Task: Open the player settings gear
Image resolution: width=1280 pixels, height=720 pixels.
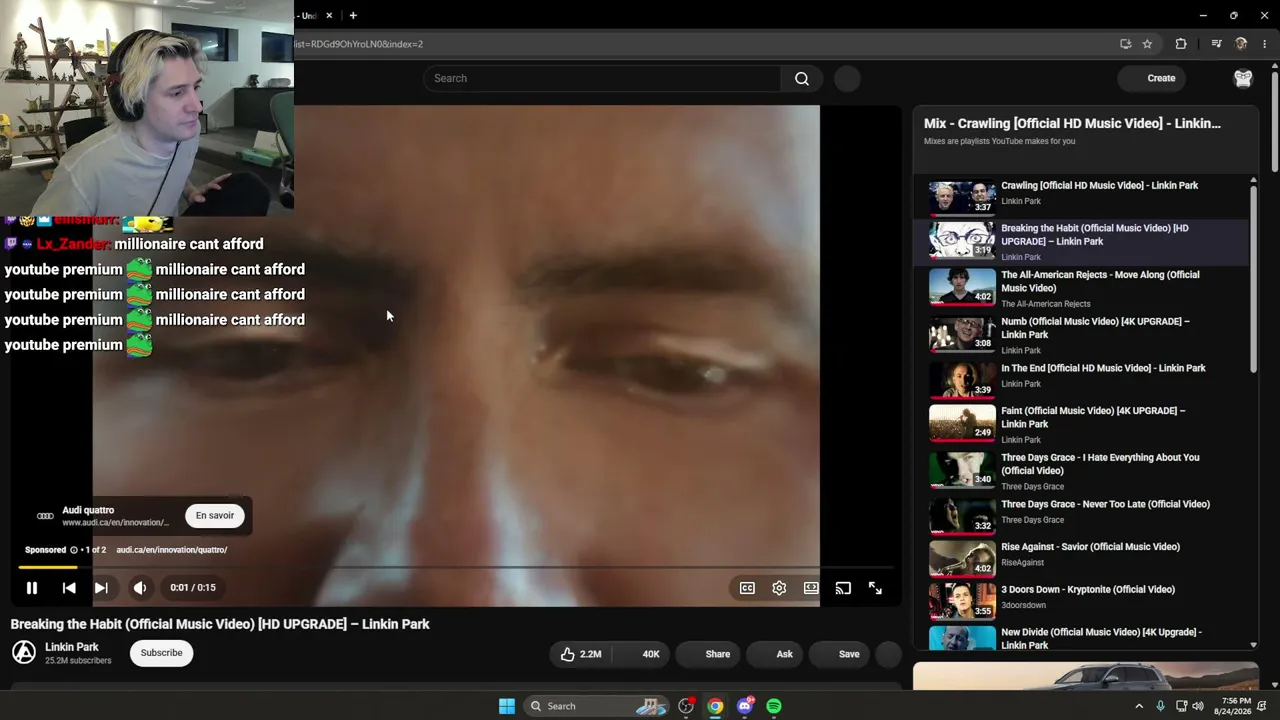Action: click(x=779, y=588)
